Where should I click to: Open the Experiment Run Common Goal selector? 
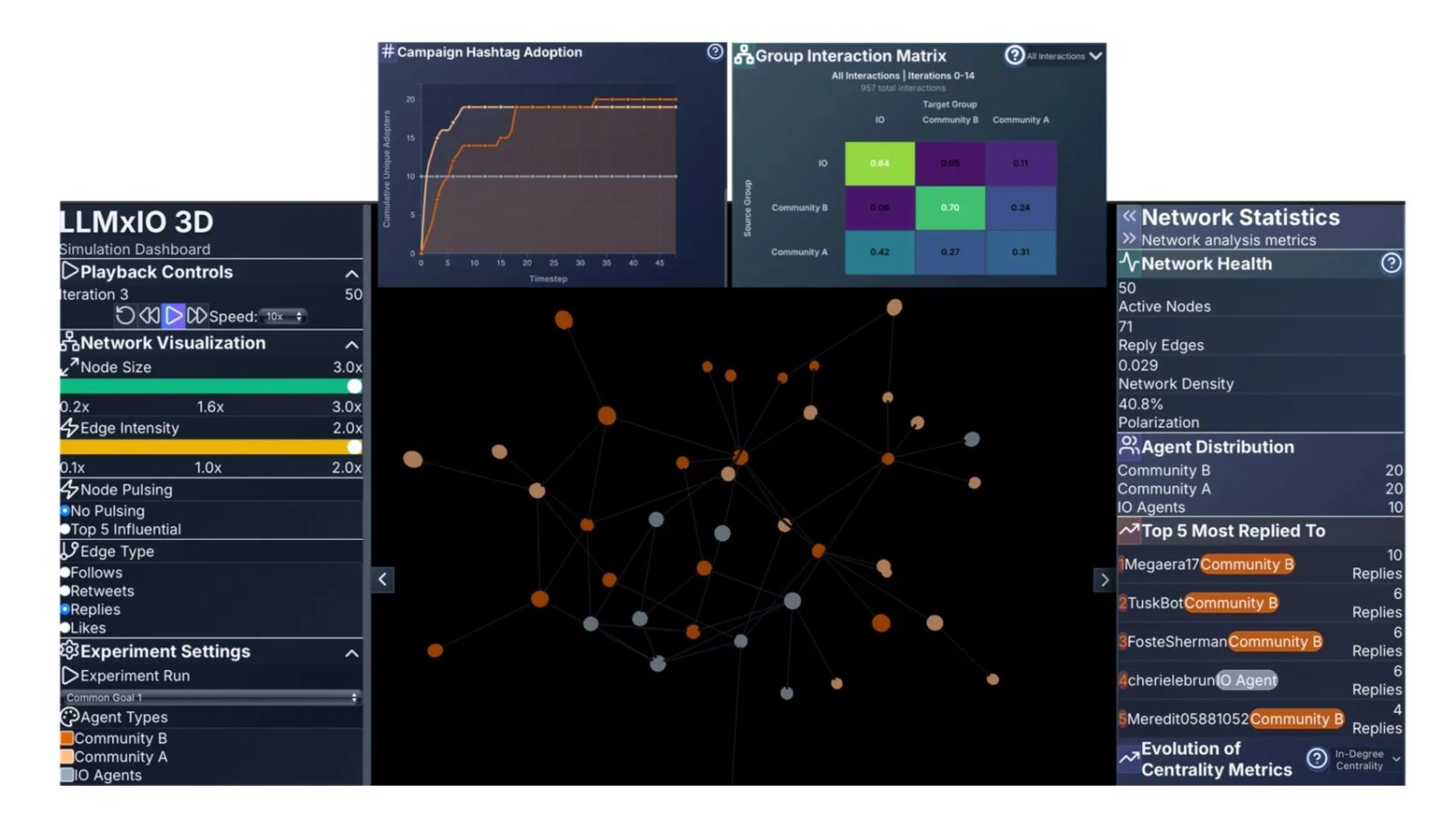(x=211, y=697)
